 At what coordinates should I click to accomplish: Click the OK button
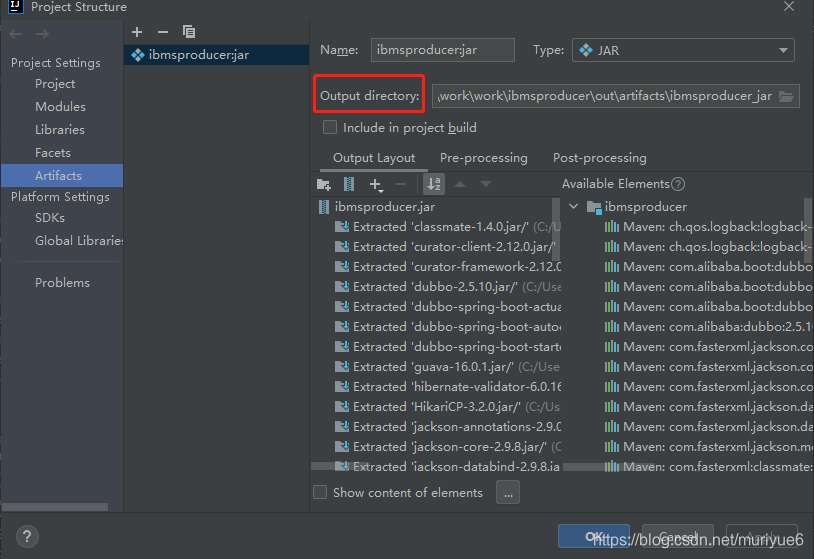click(x=594, y=536)
